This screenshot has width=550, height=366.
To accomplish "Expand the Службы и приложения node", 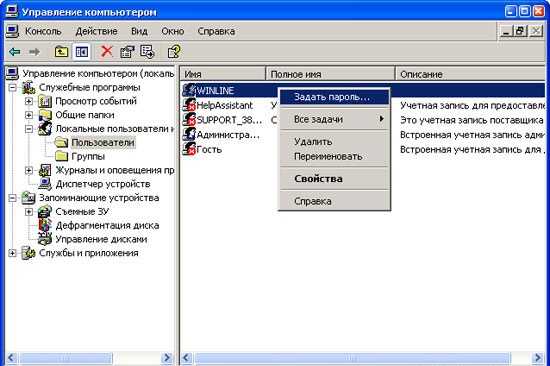I will (12, 253).
